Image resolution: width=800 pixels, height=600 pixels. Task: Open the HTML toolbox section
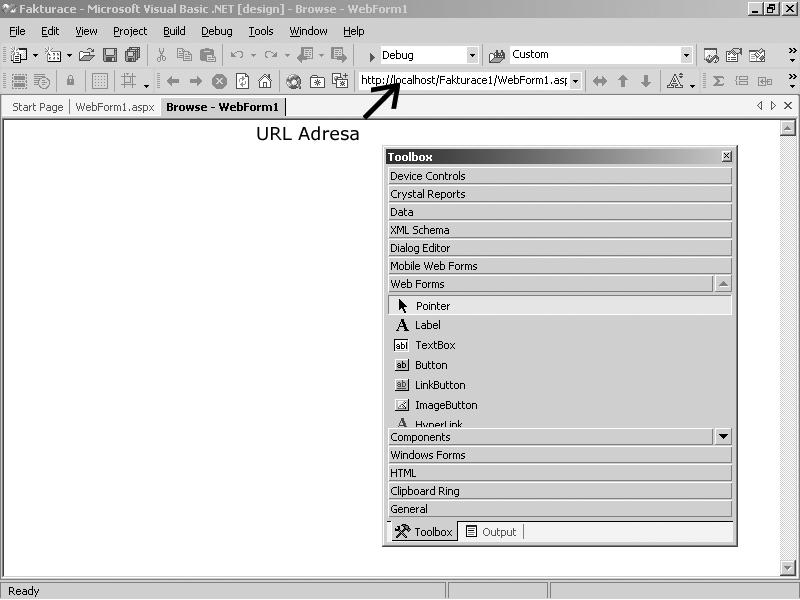click(x=560, y=473)
